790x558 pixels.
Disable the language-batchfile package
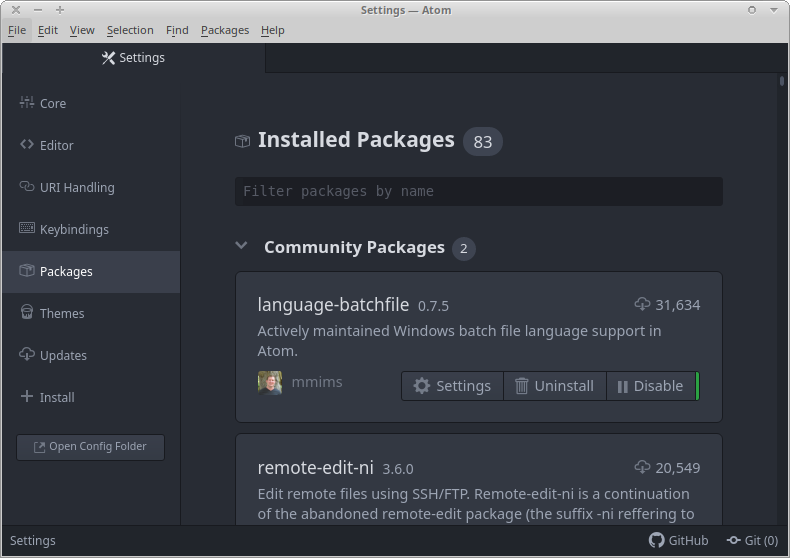650,386
